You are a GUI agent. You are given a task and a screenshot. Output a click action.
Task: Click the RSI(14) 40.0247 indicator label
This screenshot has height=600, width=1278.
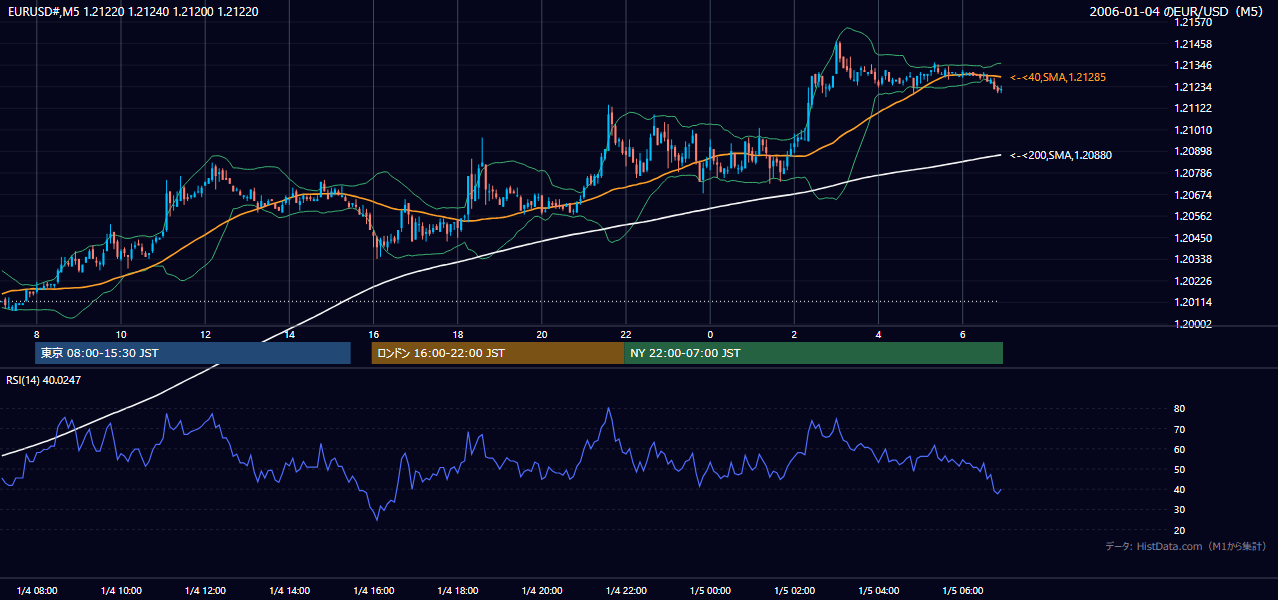(44, 380)
